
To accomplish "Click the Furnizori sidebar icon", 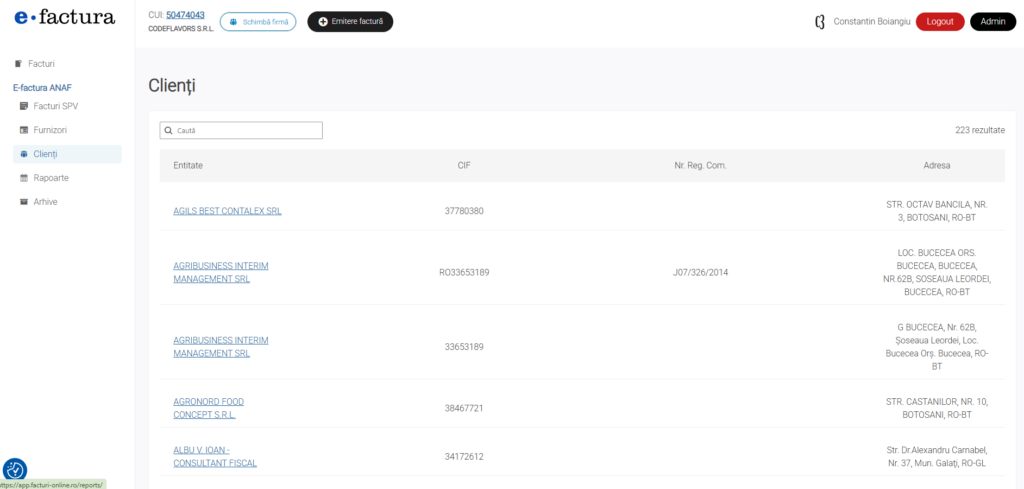I will pyautogui.click(x=24, y=130).
